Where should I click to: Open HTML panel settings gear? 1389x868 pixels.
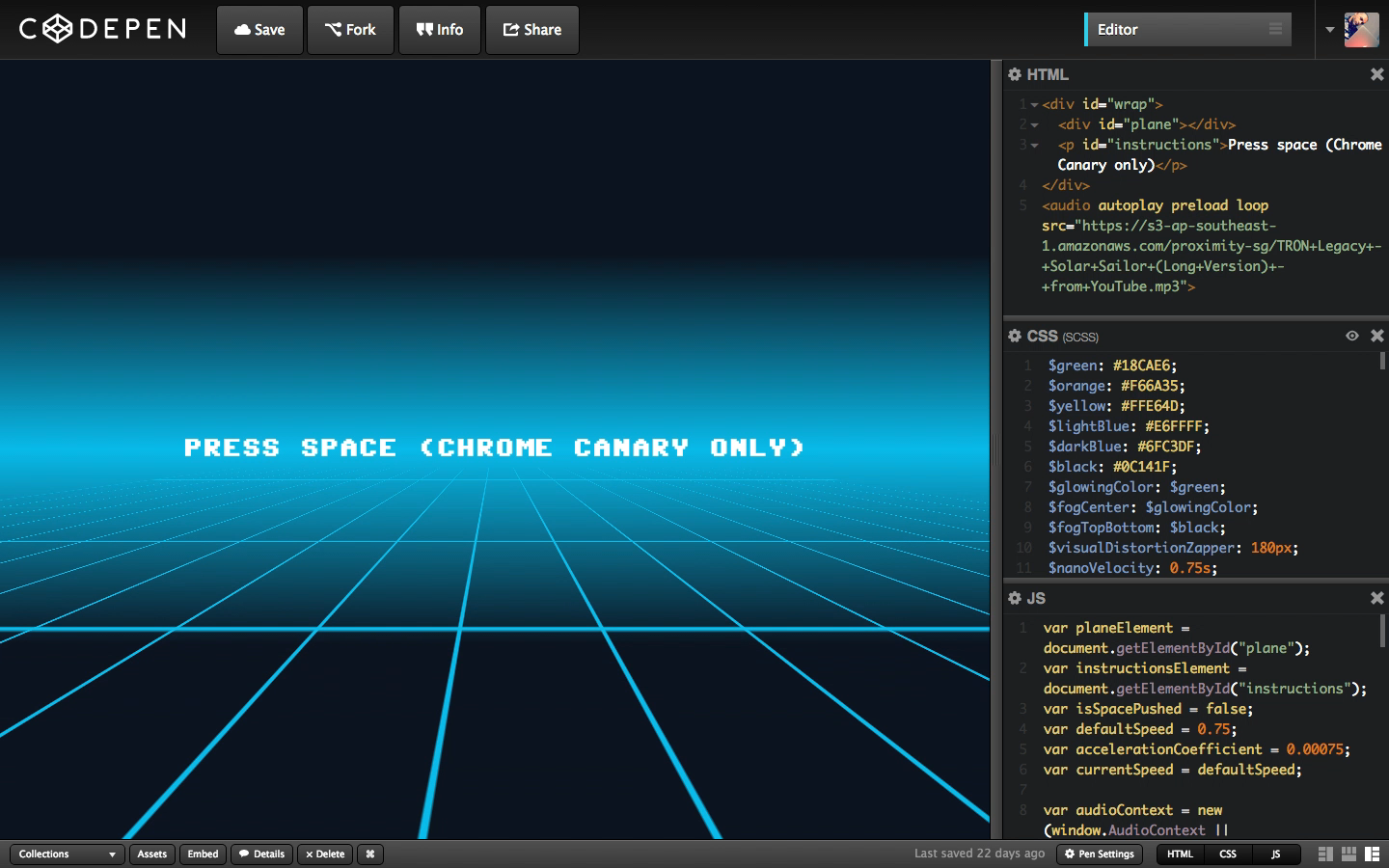pyautogui.click(x=1015, y=74)
